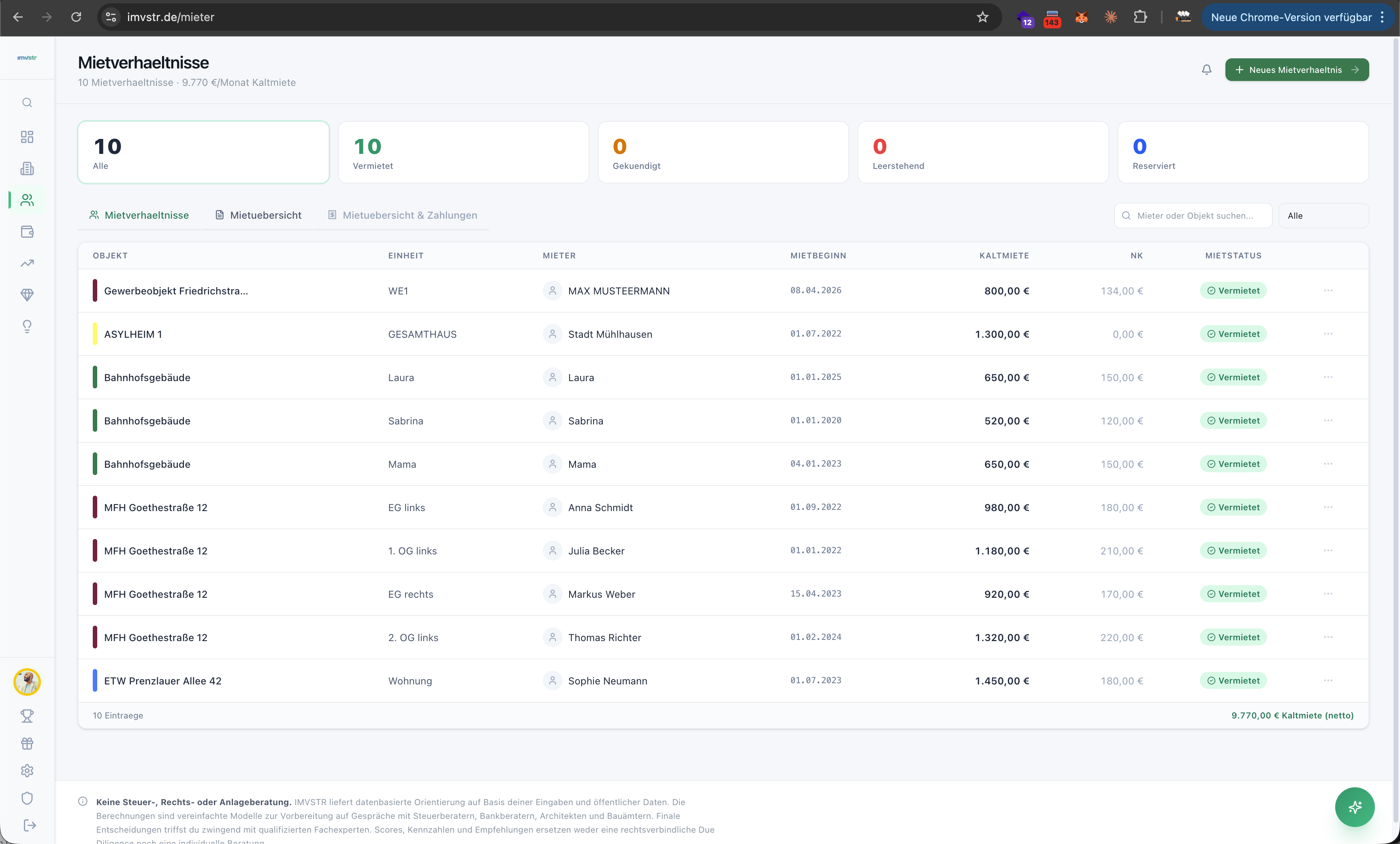Switch to the Mietuebersicht tab
The image size is (1400, 844).
(258, 215)
